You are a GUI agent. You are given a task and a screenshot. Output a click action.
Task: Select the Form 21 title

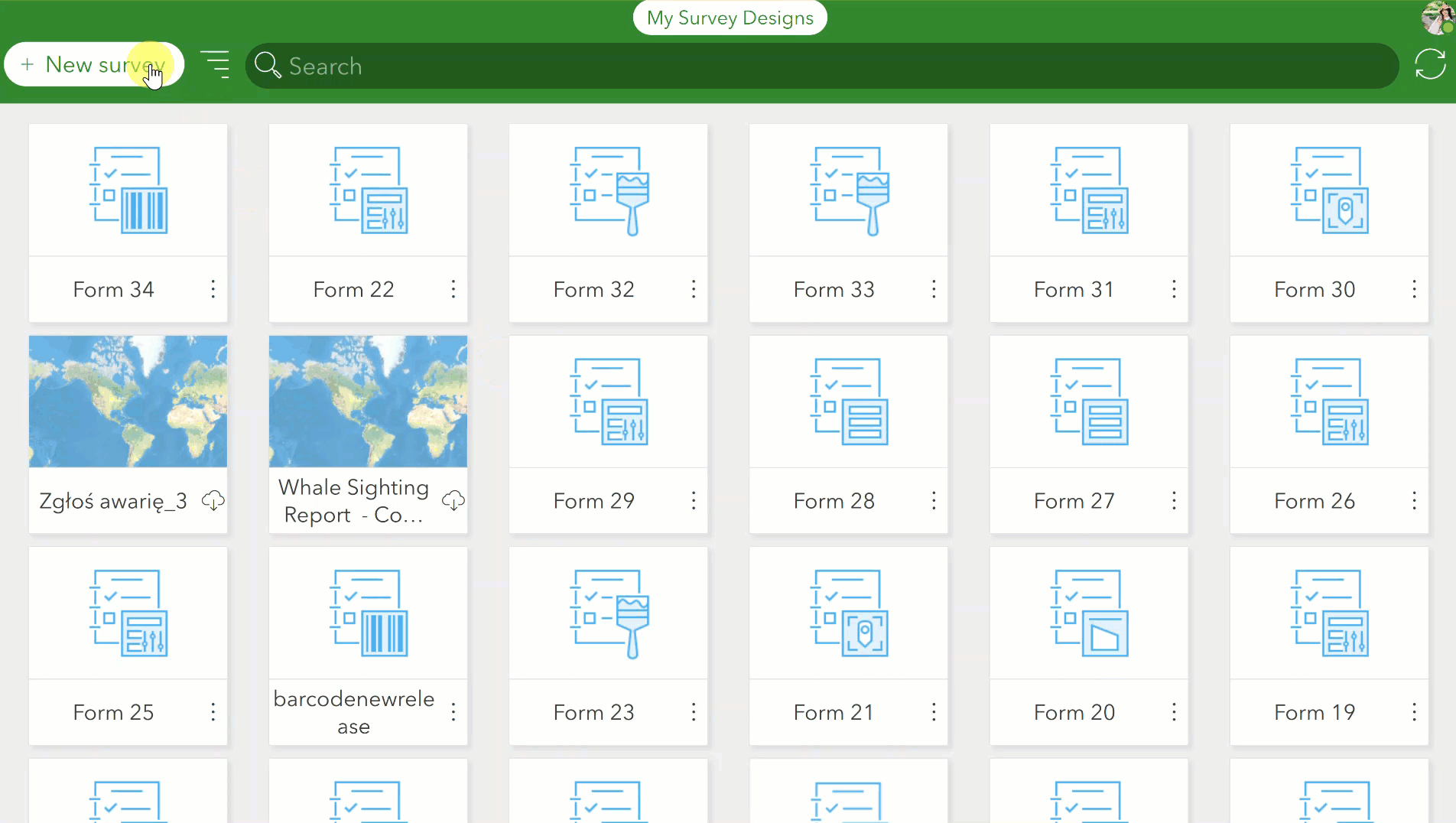[834, 712]
